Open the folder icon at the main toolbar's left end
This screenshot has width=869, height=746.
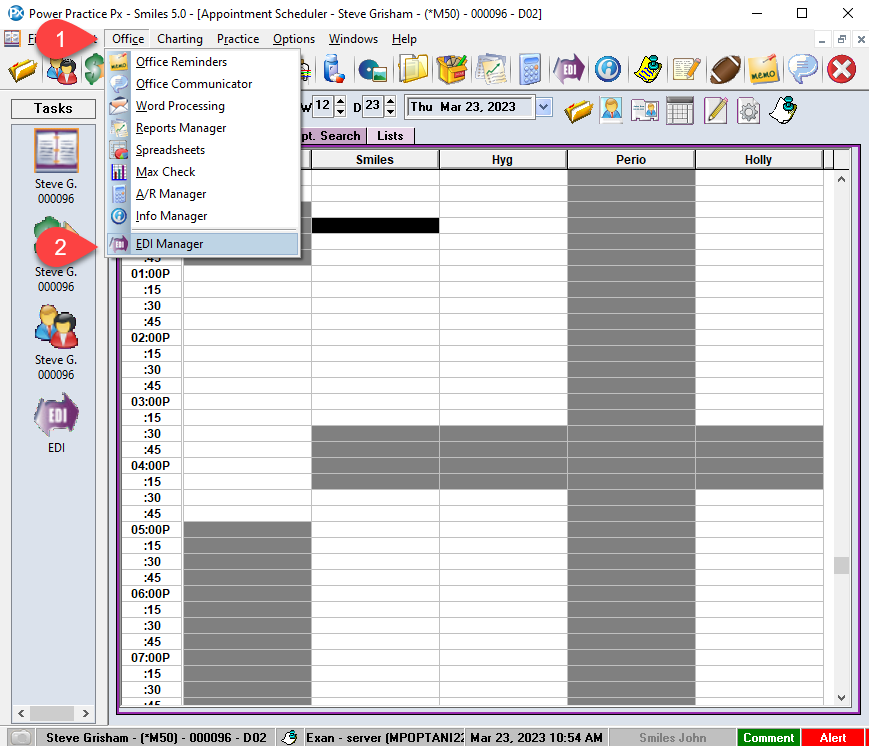[x=23, y=70]
